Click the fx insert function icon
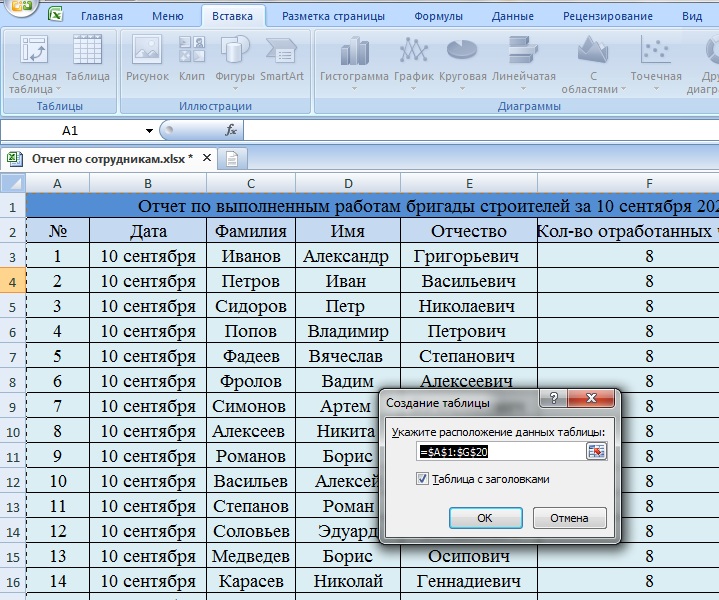Screen dimensions: 719x600 tap(231, 130)
